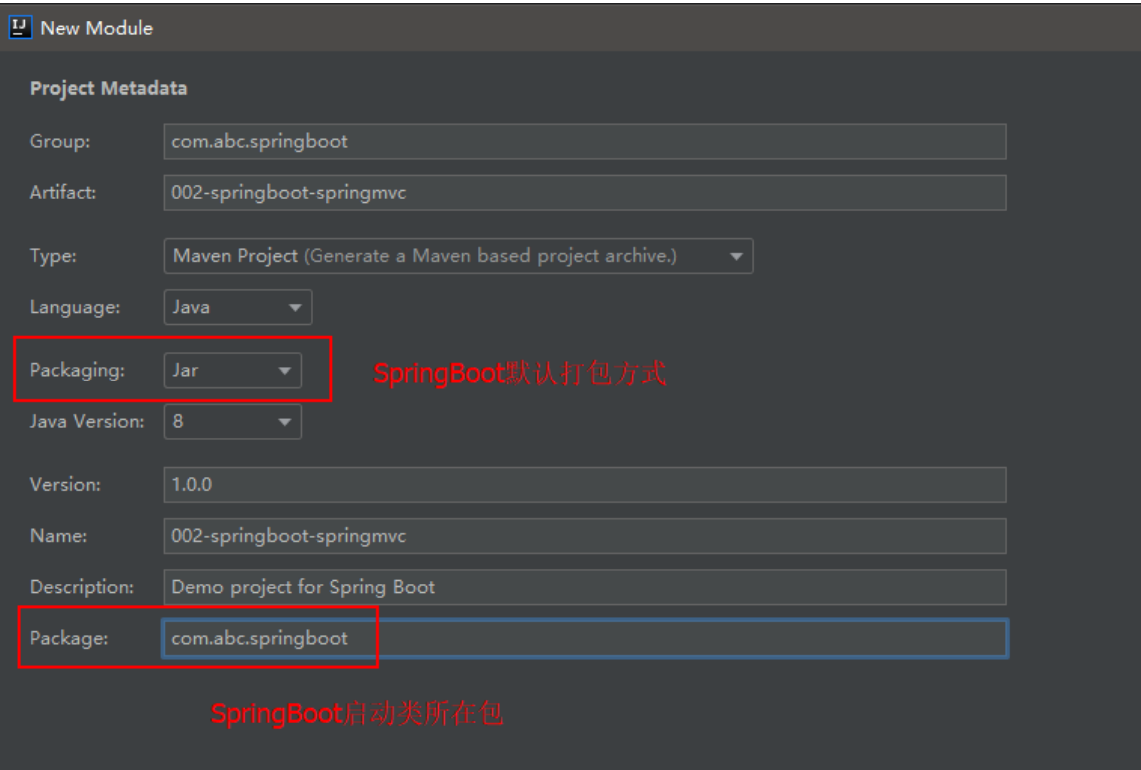Click the Artifact: label
Image resolution: width=1141 pixels, height=770 pixels.
pos(63,193)
